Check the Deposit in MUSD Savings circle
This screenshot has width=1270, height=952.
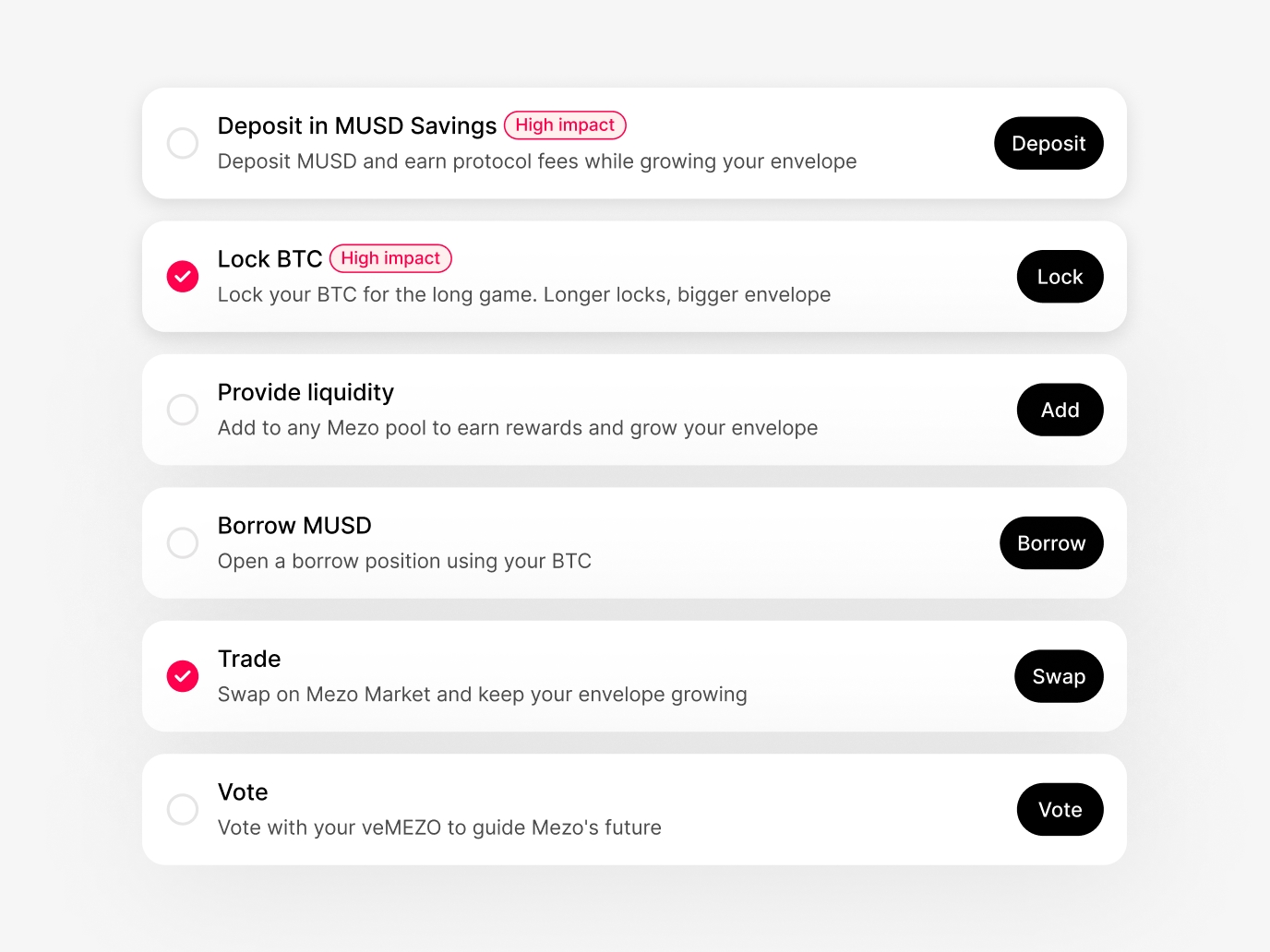[x=183, y=143]
